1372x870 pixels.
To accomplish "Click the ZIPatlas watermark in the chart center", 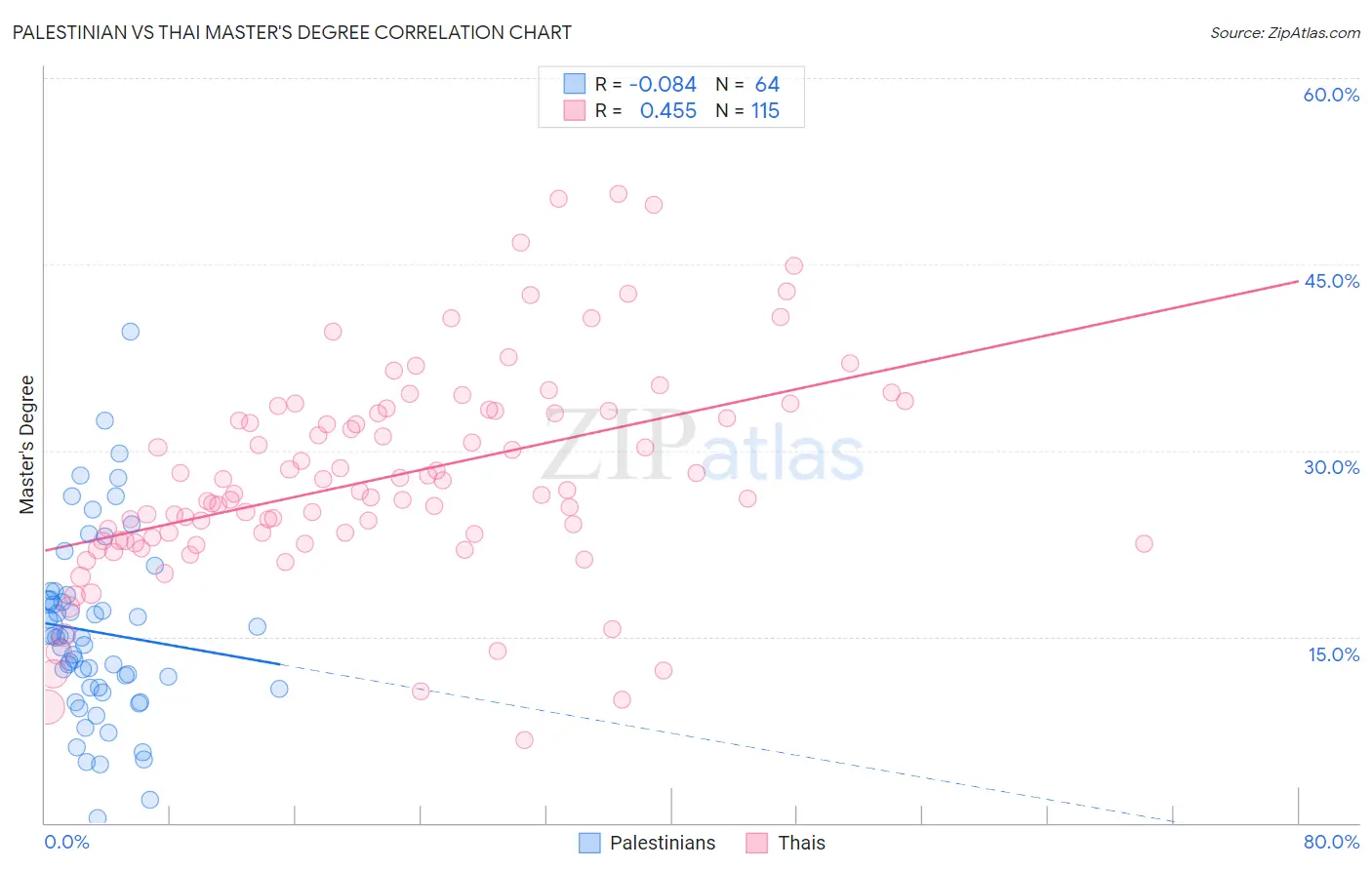I will pyautogui.click(x=703, y=447).
